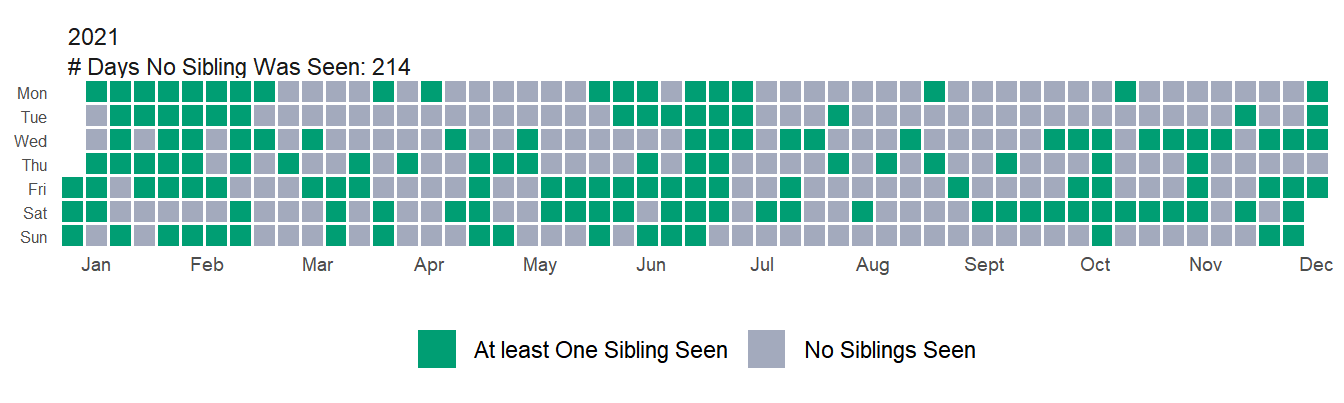Viewport: 1344px width, 403px height.
Task: Click the Fri row label
Action: click(37, 189)
